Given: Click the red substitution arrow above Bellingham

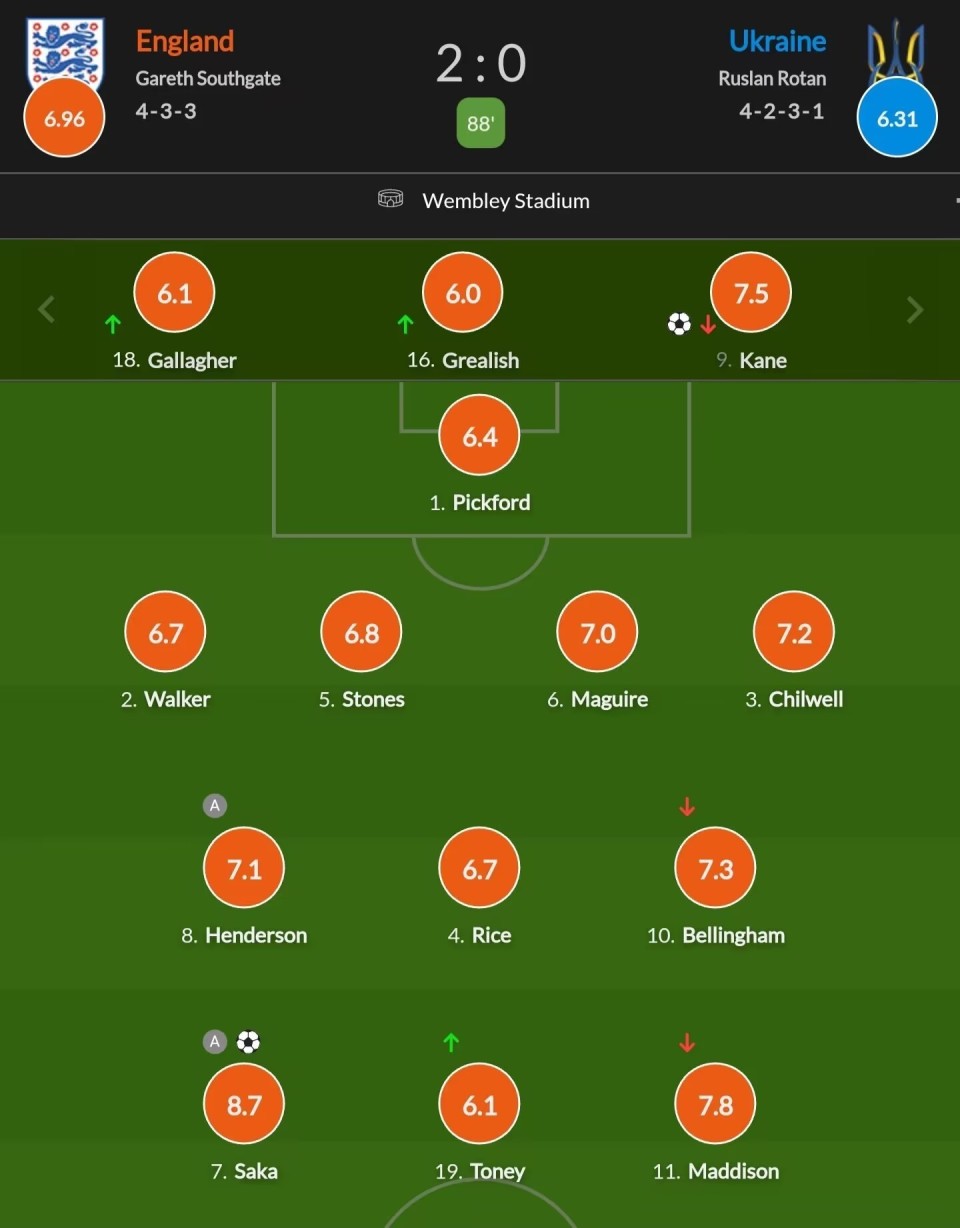Looking at the screenshot, I should pos(687,807).
